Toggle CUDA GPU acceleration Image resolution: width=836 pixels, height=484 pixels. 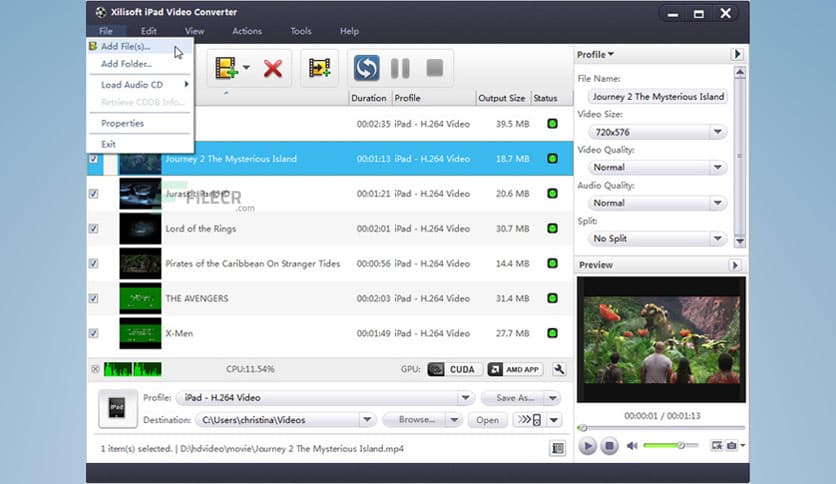coord(455,369)
